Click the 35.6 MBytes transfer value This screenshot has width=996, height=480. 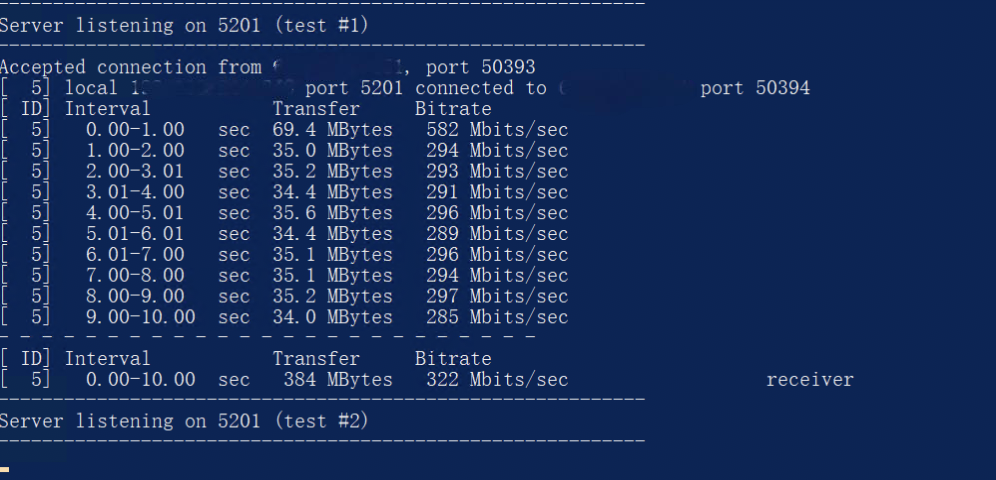tap(332, 213)
